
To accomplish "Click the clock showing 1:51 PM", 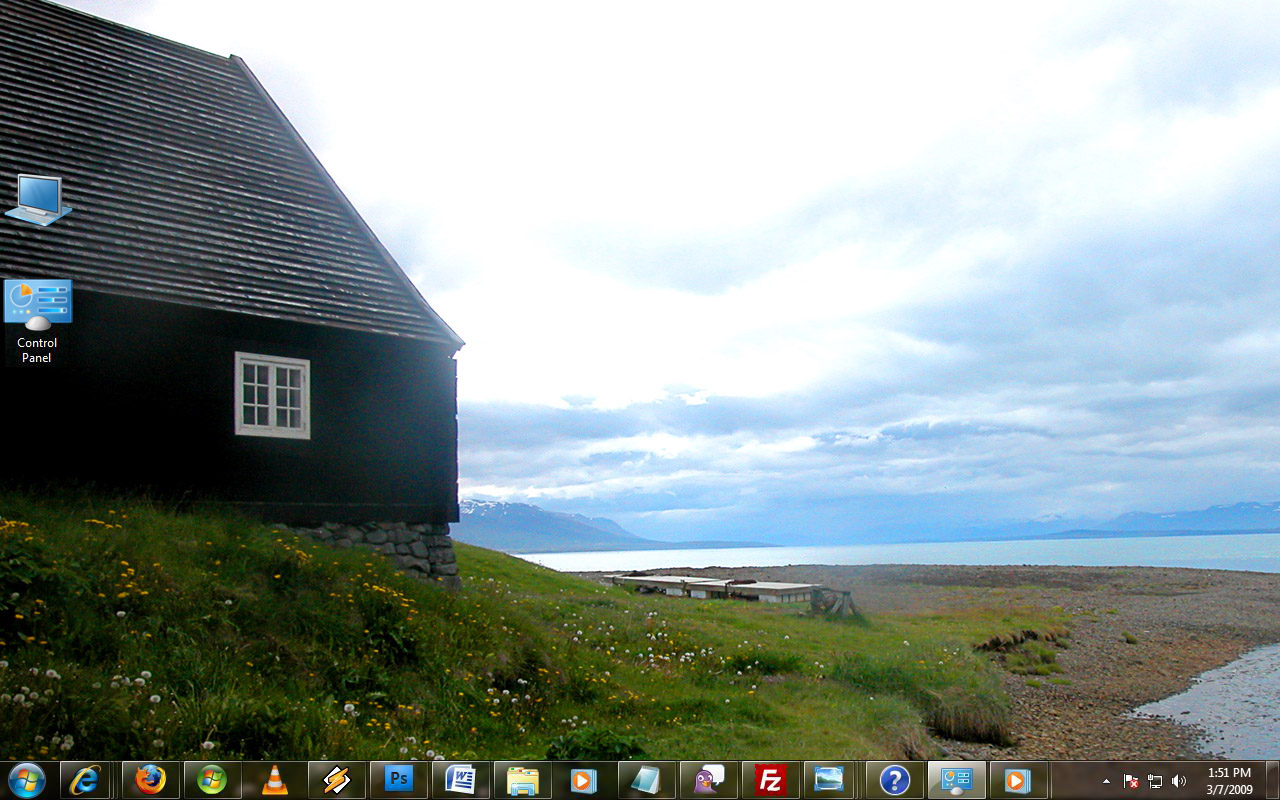I will (1229, 780).
